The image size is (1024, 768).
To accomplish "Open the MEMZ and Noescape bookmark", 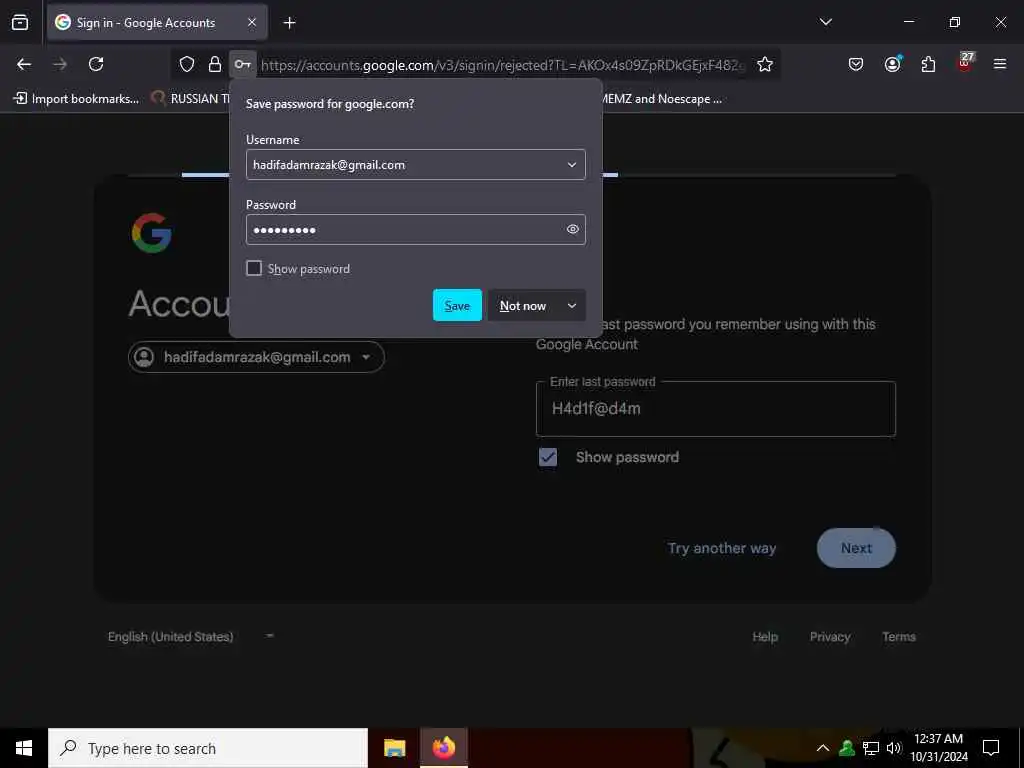I will pyautogui.click(x=662, y=99).
